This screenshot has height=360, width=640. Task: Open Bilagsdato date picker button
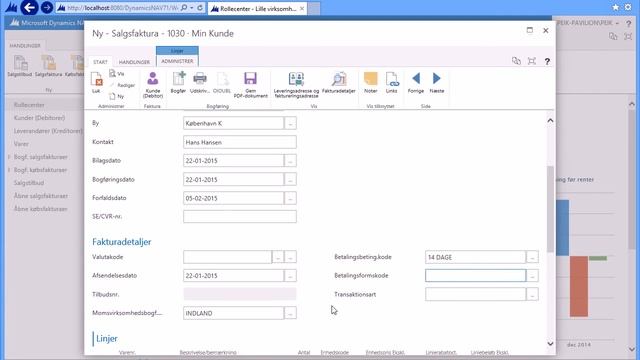290,161
